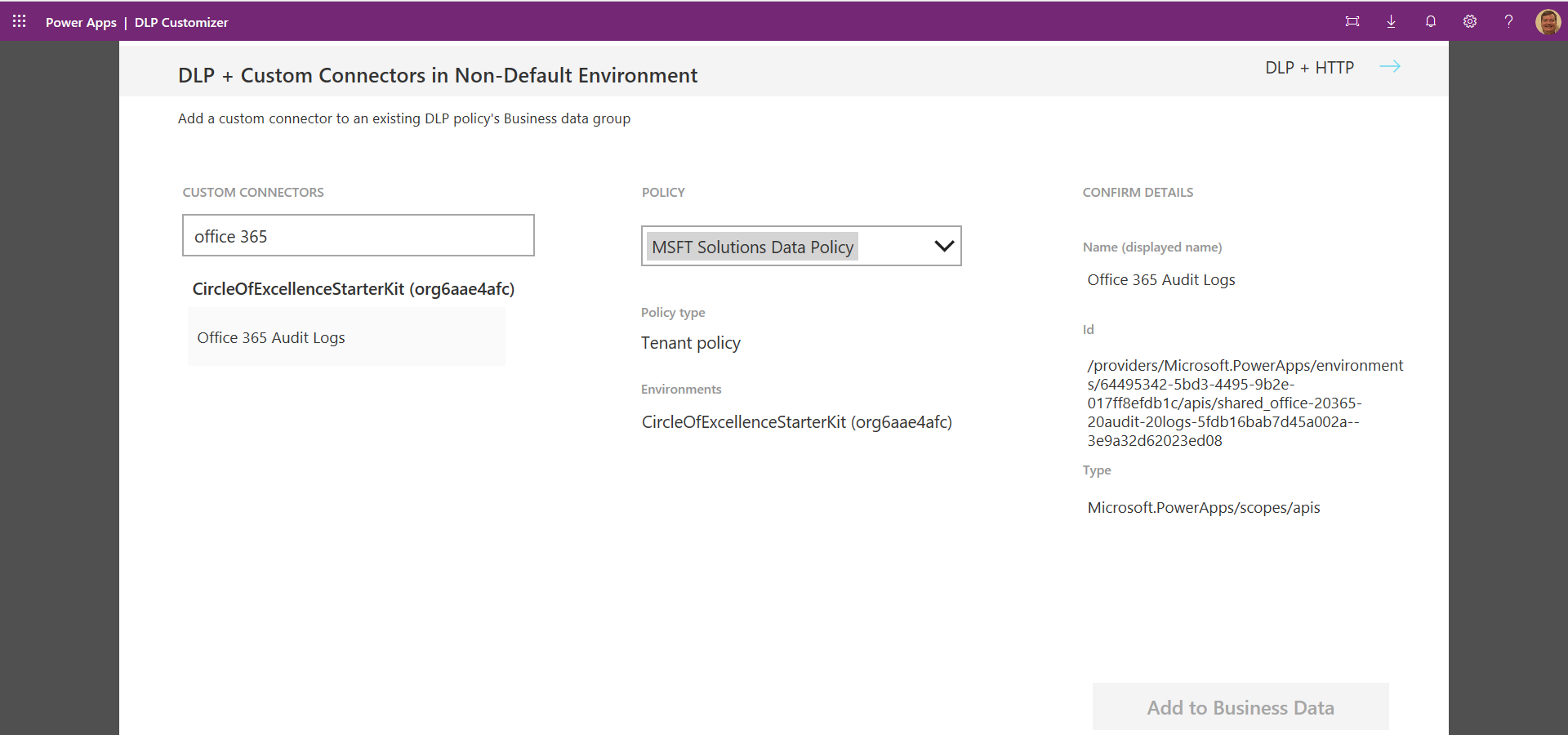Screen dimensions: 1568x735
Task: Navigate to the DLP + HTTP page
Action: pyautogui.click(x=1308, y=67)
